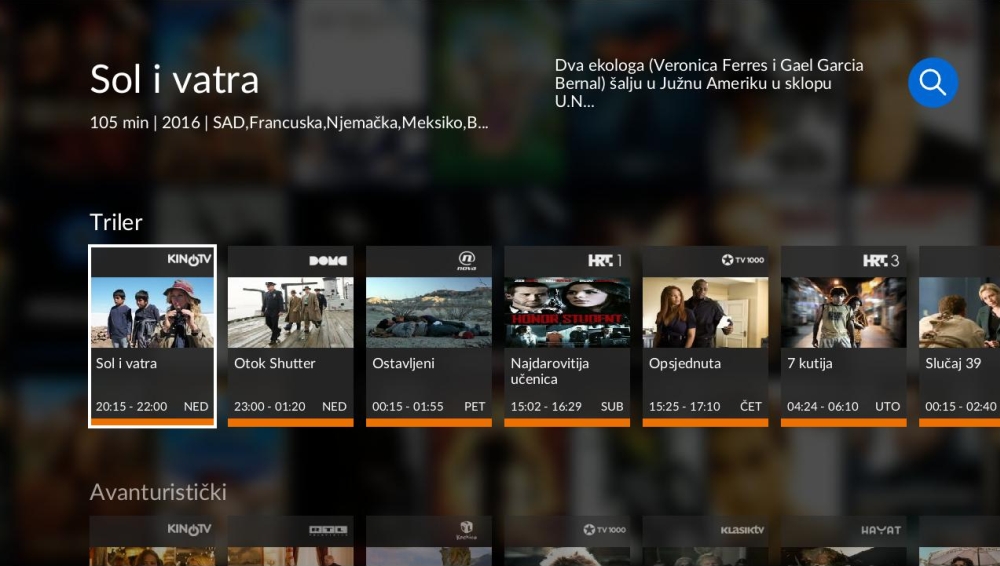This screenshot has height=566, width=1000.
Task: Click 15:25 - 17:10 airing time
Action: click(684, 406)
